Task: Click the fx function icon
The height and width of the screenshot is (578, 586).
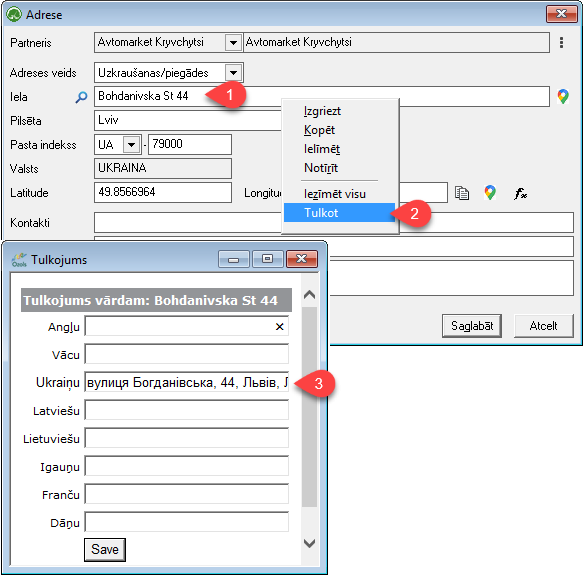Action: point(520,193)
